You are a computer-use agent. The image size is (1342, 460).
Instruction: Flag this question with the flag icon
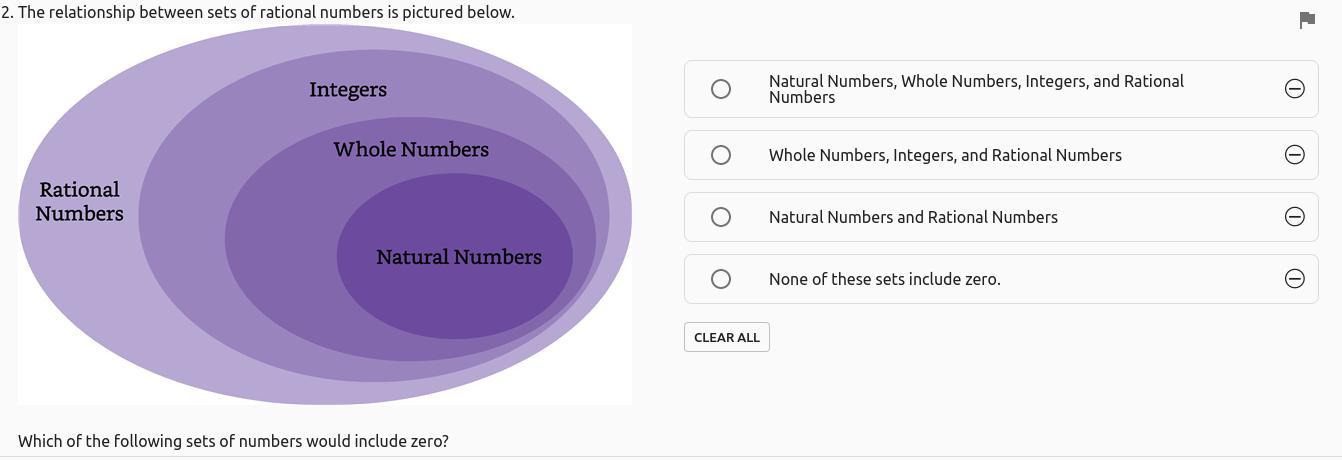pos(1306,20)
